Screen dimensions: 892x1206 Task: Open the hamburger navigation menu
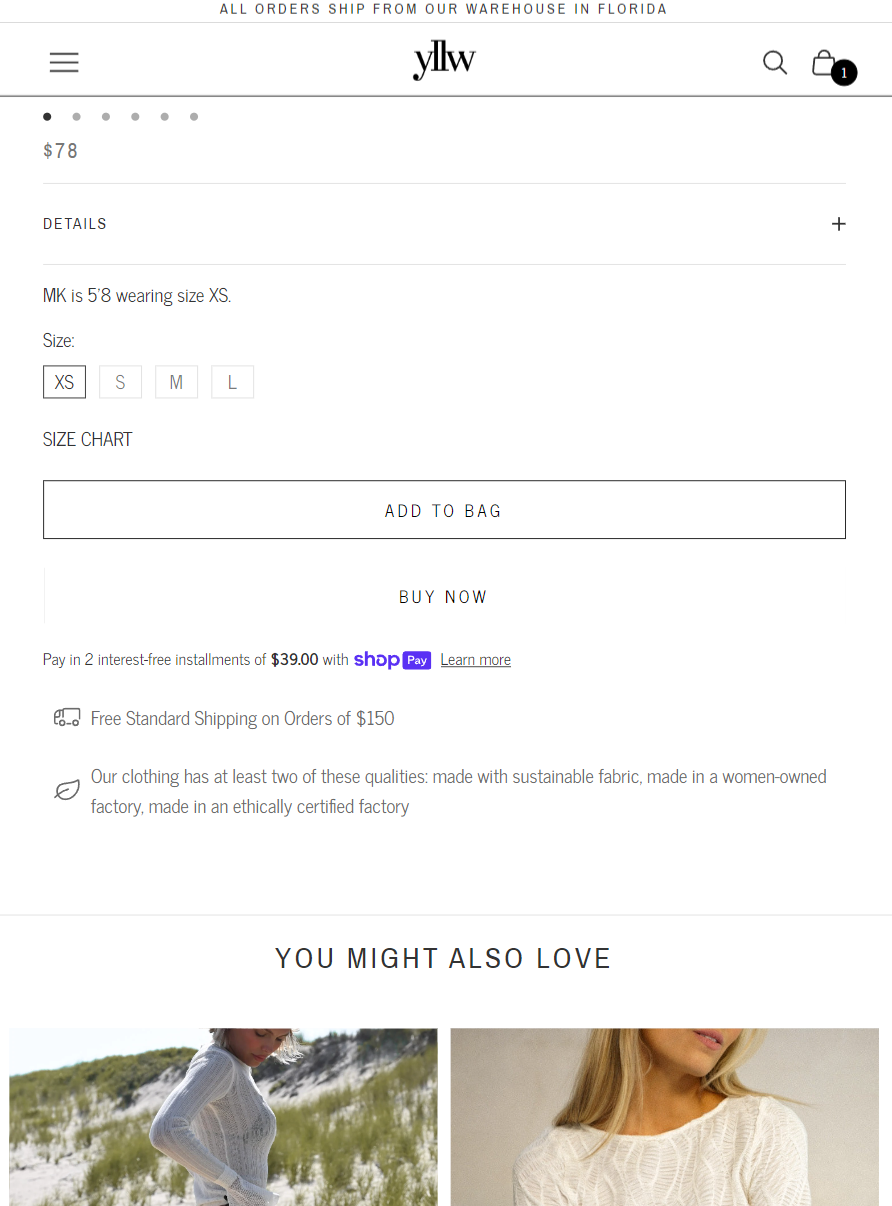point(64,62)
